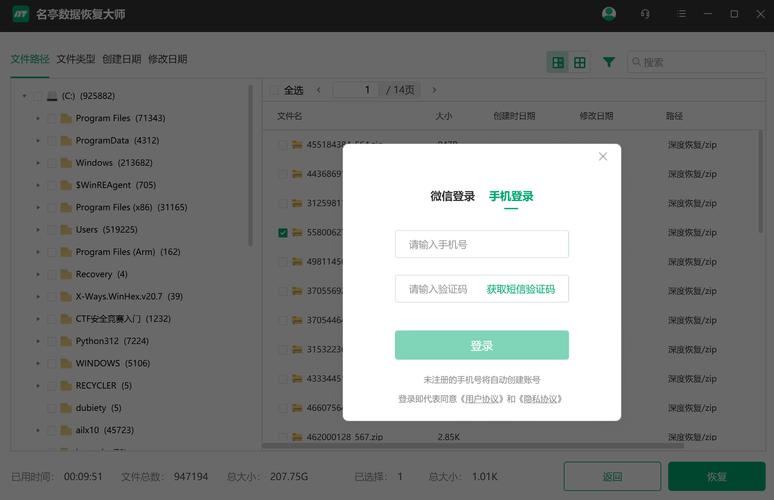The image size is (774, 500).
Task: Click the search magnifier icon
Action: 636,62
